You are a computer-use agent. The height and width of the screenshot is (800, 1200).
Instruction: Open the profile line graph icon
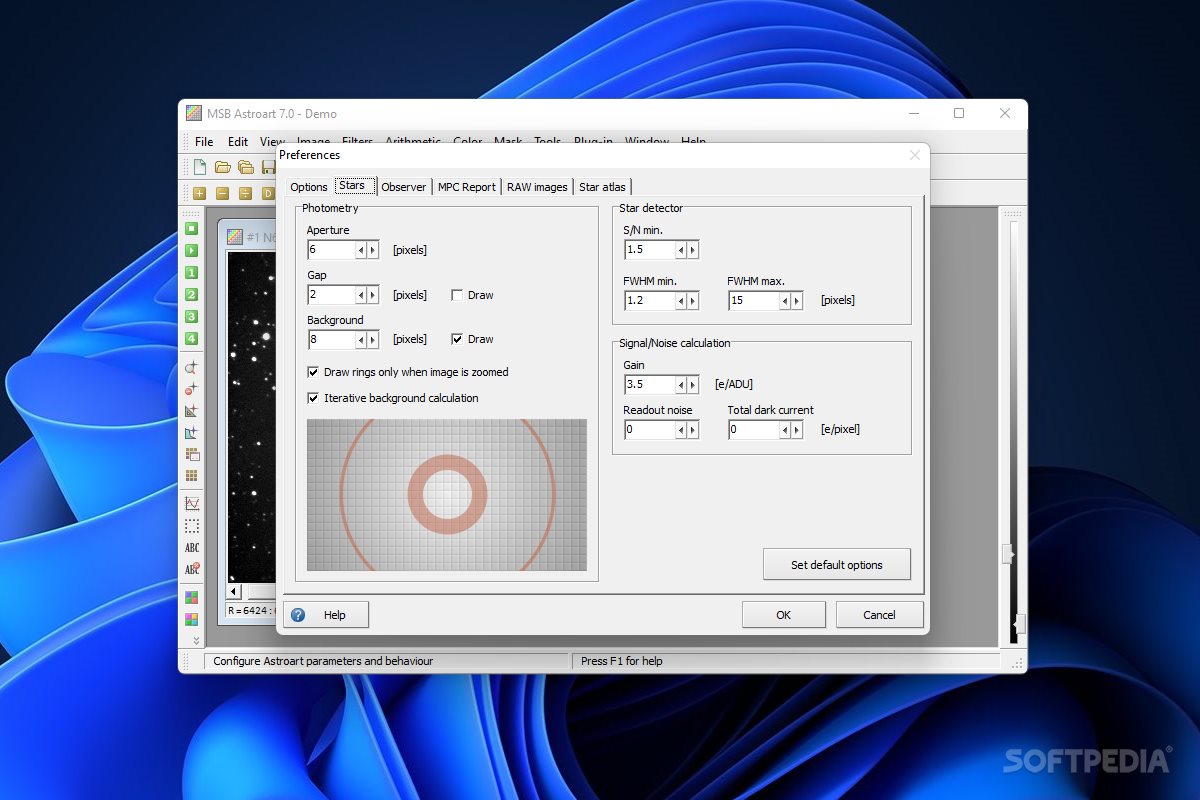click(191, 504)
